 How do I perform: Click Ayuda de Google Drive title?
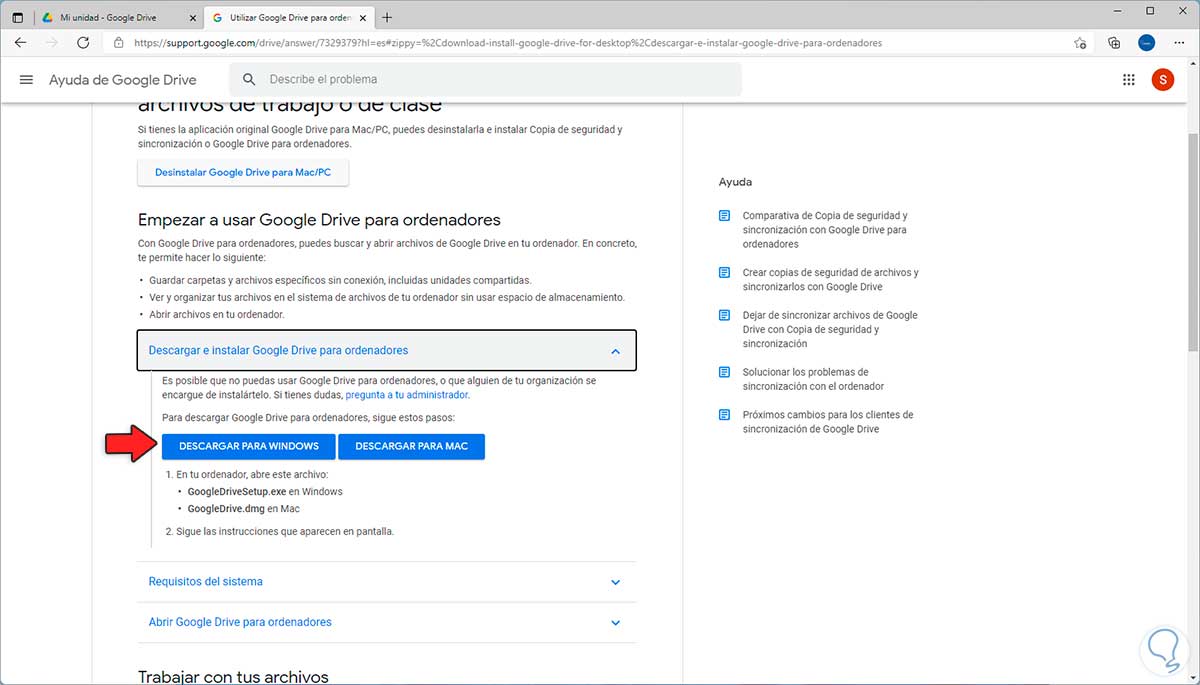tap(123, 80)
